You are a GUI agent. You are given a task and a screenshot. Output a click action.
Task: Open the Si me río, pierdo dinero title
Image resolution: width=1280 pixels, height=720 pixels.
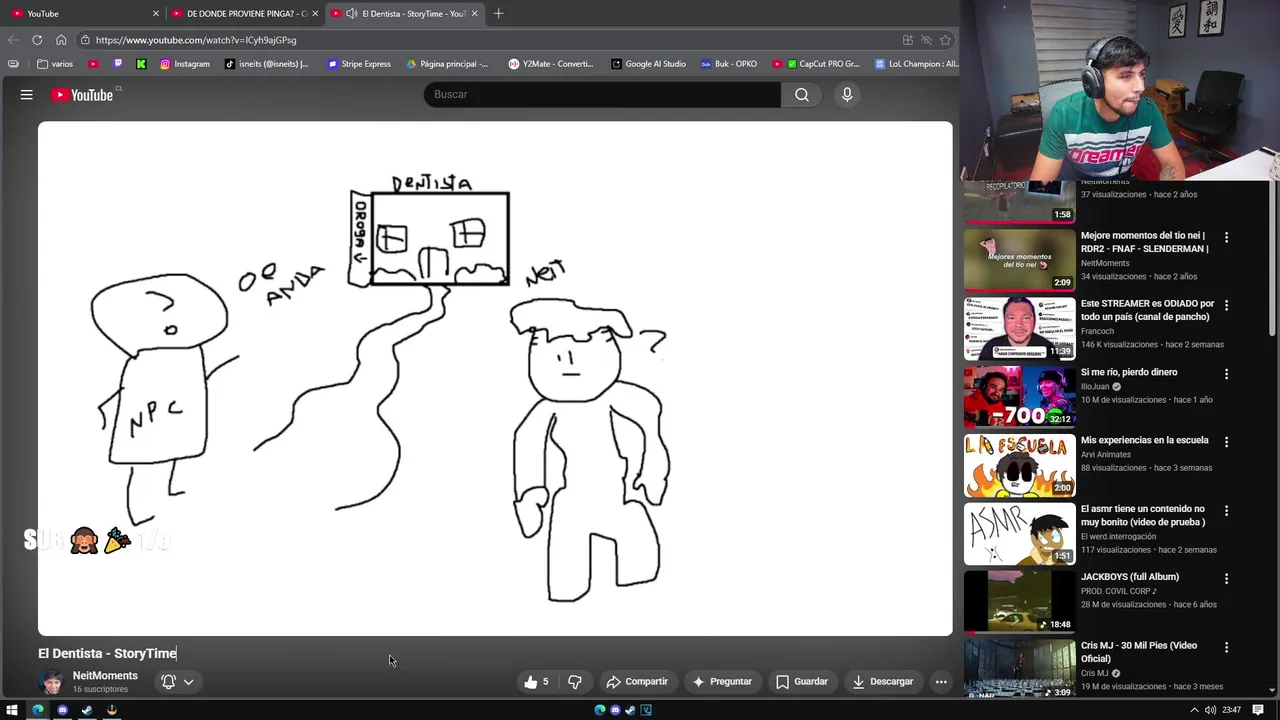[1128, 372]
